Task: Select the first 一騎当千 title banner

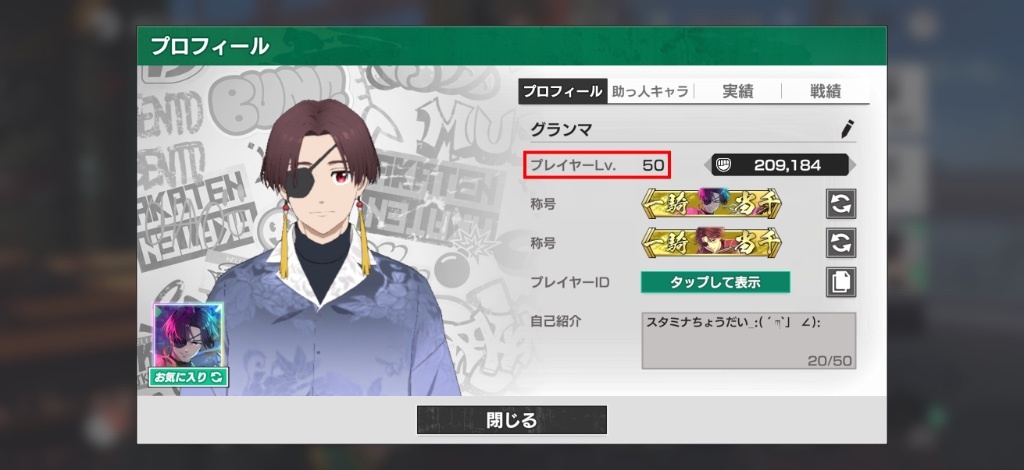Action: pyautogui.click(x=711, y=204)
